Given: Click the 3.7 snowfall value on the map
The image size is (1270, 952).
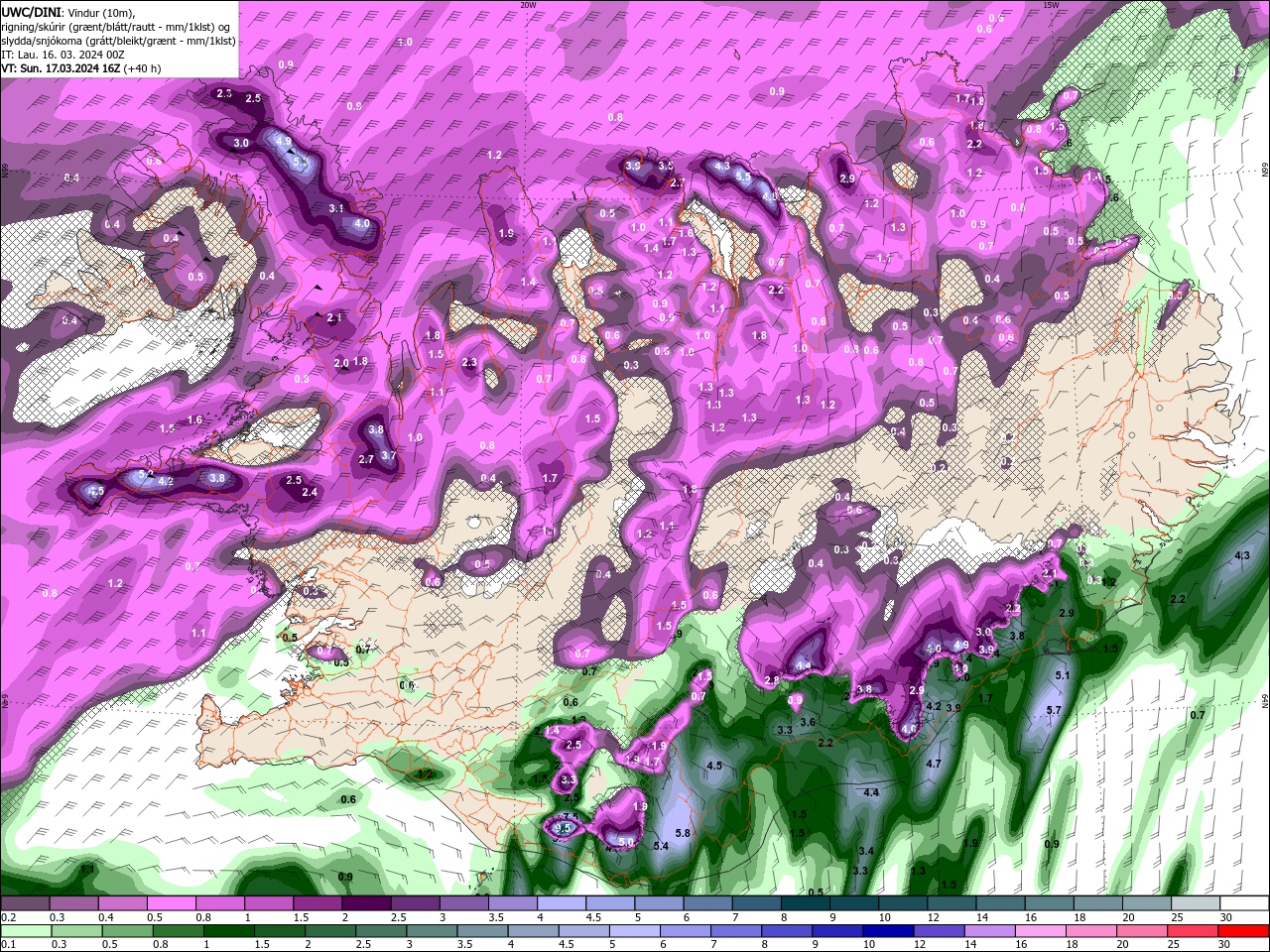Looking at the screenshot, I should pyautogui.click(x=389, y=455).
